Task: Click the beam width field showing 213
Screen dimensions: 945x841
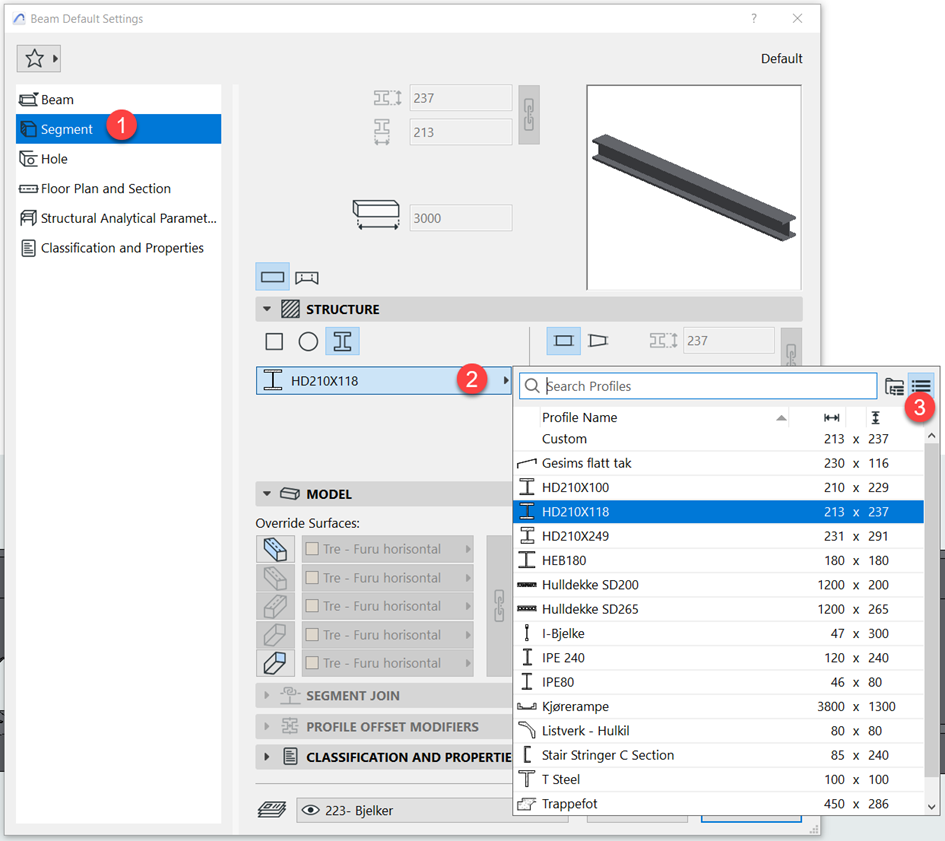Action: click(461, 132)
